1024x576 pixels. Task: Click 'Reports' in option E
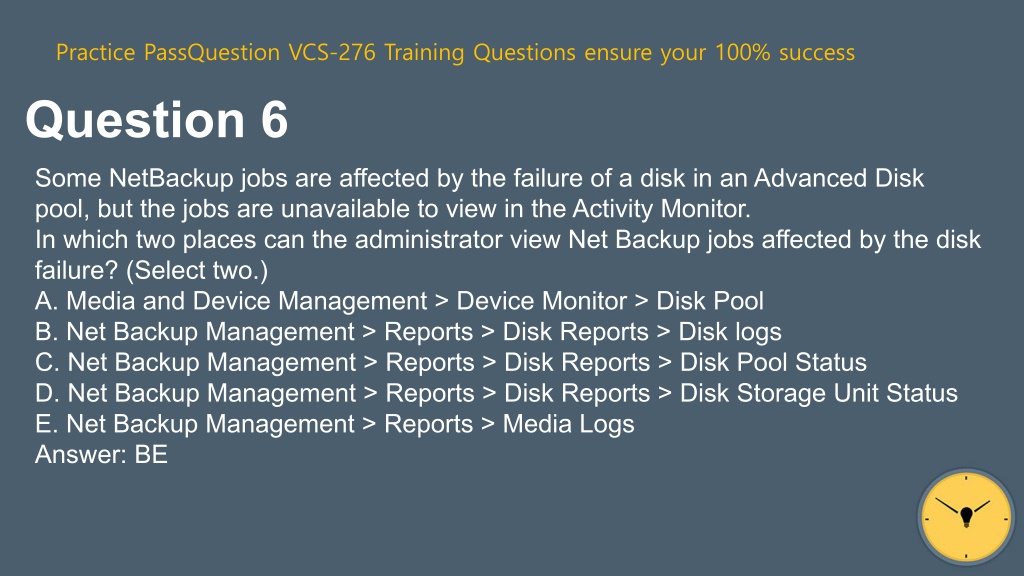(428, 424)
